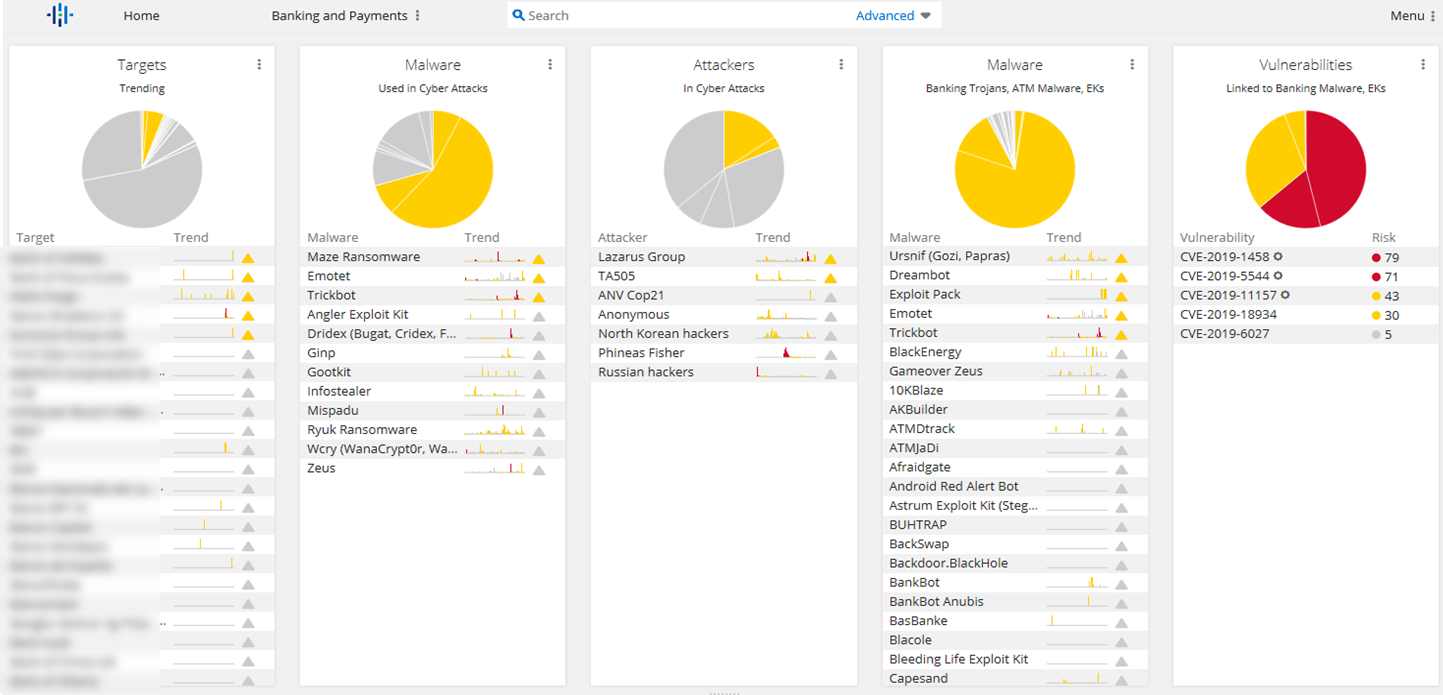
Task: Go to the Home tab
Action: pos(141,16)
